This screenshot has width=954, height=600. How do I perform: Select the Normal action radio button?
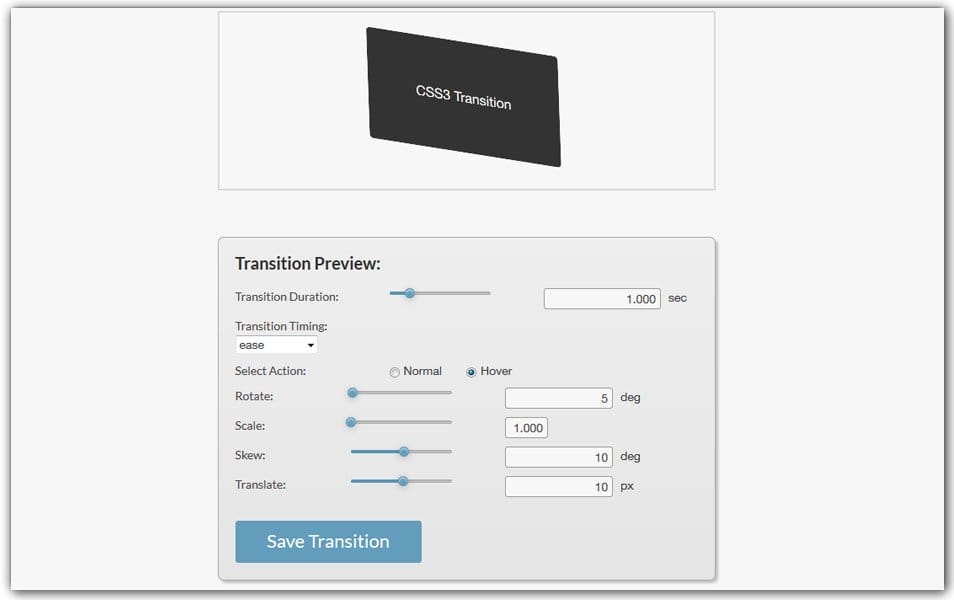point(394,371)
